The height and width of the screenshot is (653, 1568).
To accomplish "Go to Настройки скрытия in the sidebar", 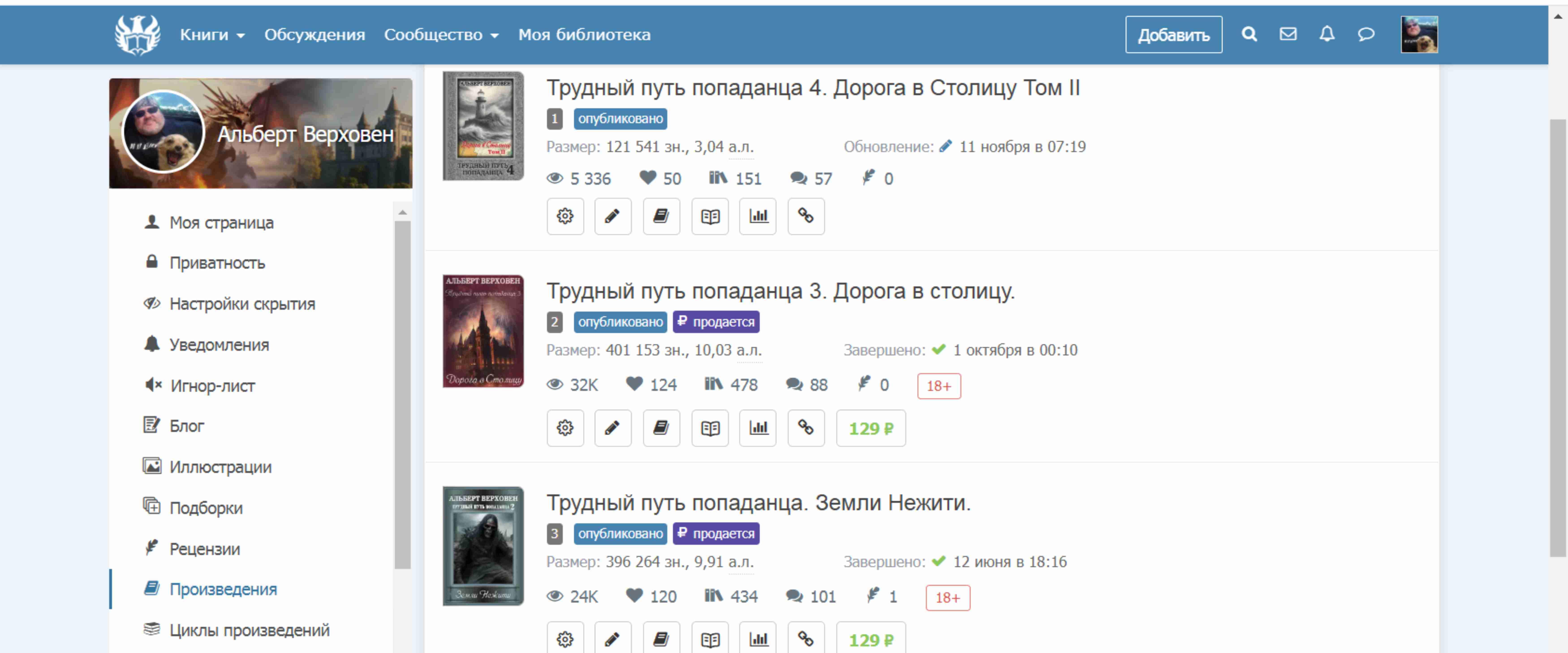I will coord(242,304).
